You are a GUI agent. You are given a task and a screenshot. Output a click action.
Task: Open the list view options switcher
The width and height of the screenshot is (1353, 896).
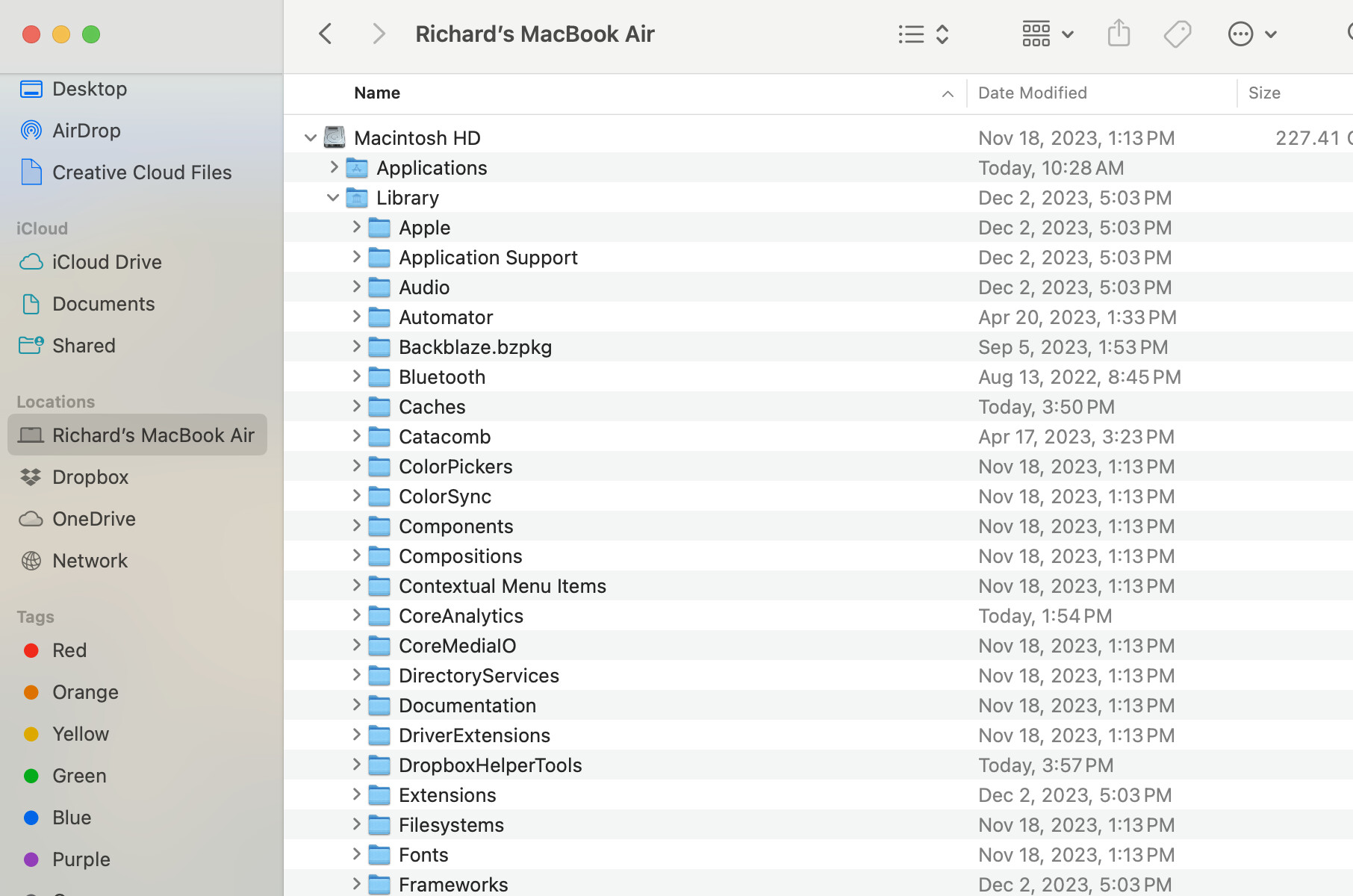click(x=923, y=34)
